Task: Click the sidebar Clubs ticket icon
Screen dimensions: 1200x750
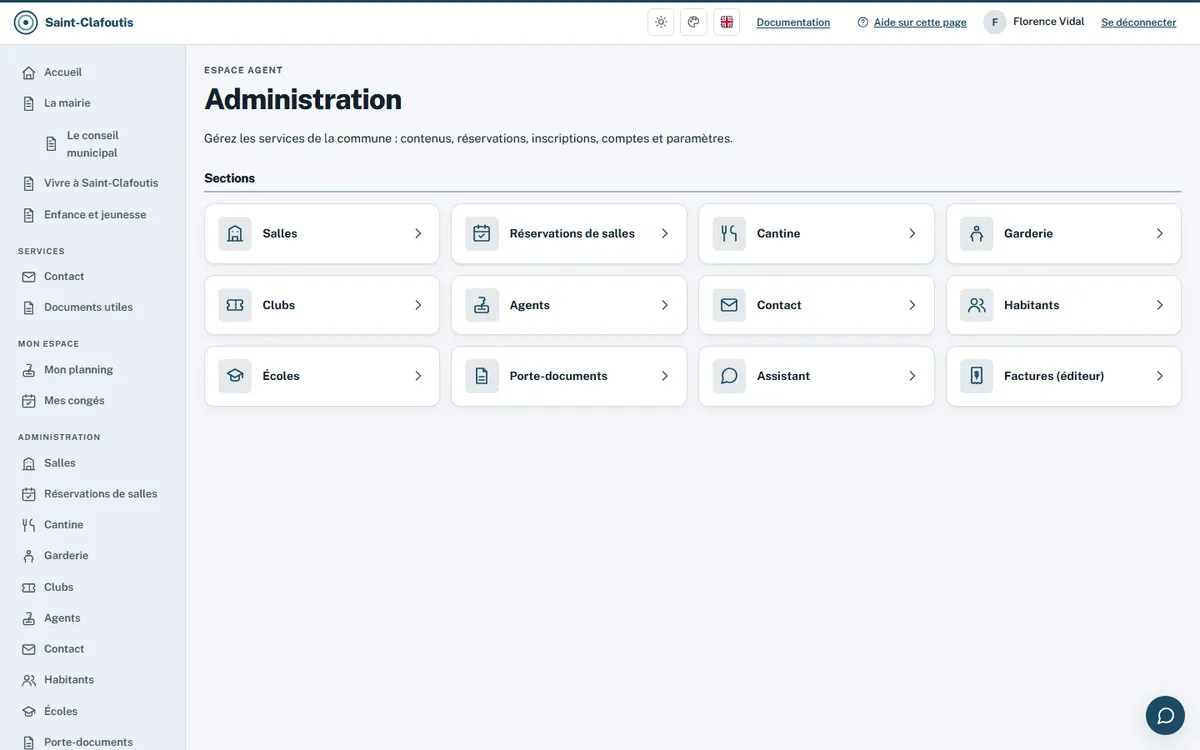Action: [x=29, y=587]
